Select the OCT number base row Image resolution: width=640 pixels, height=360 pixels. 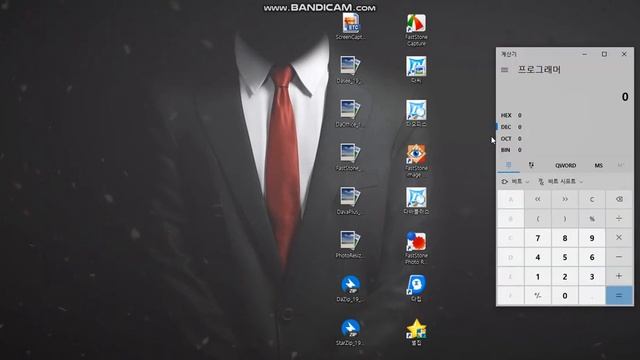pyautogui.click(x=565, y=139)
